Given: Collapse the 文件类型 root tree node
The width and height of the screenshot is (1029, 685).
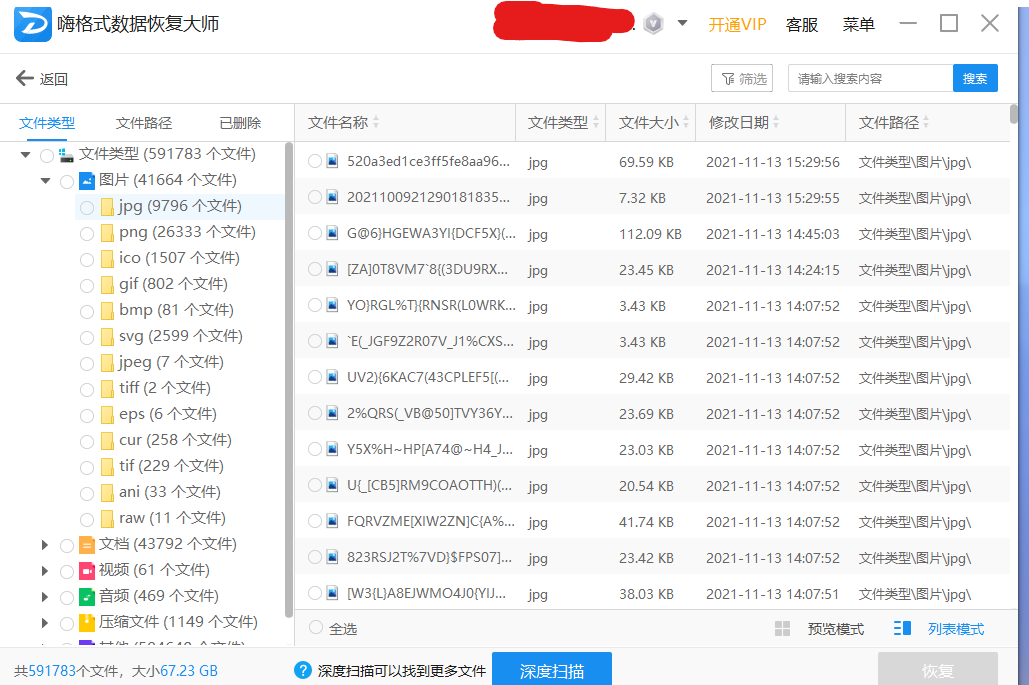Looking at the screenshot, I should [x=26, y=155].
